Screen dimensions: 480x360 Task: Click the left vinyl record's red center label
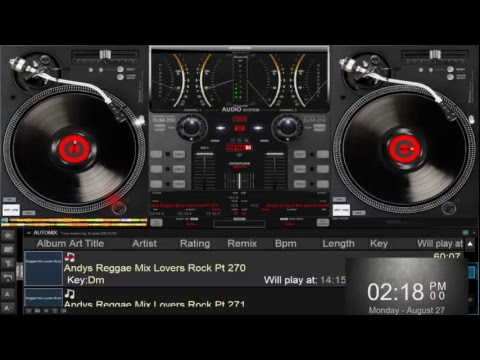74,148
